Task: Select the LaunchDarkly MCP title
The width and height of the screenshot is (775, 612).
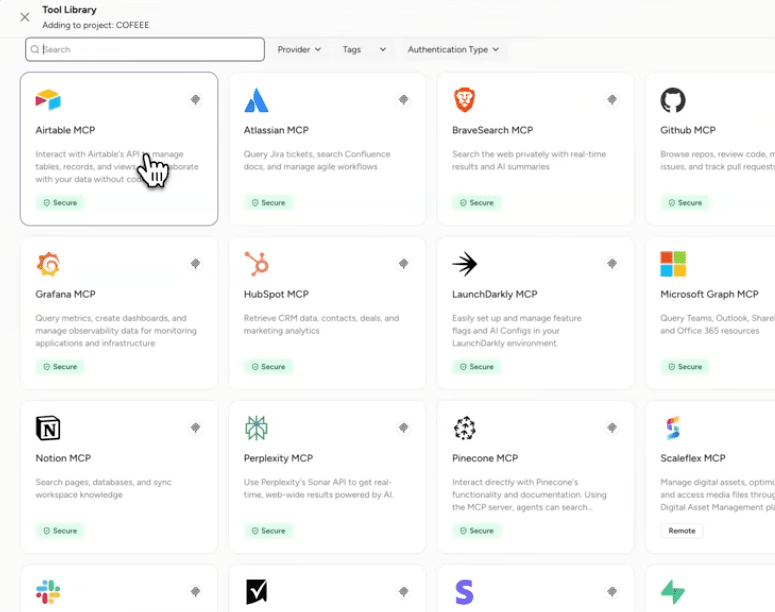Action: tap(495, 294)
